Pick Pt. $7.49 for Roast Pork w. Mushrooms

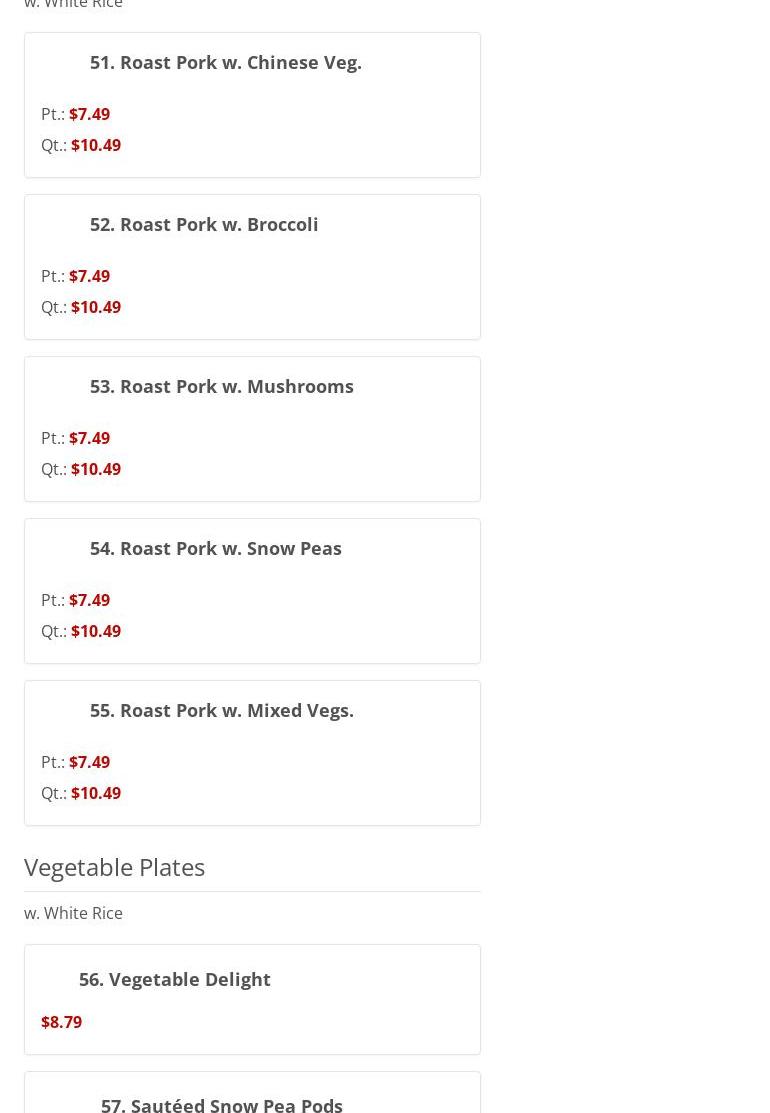(x=75, y=438)
